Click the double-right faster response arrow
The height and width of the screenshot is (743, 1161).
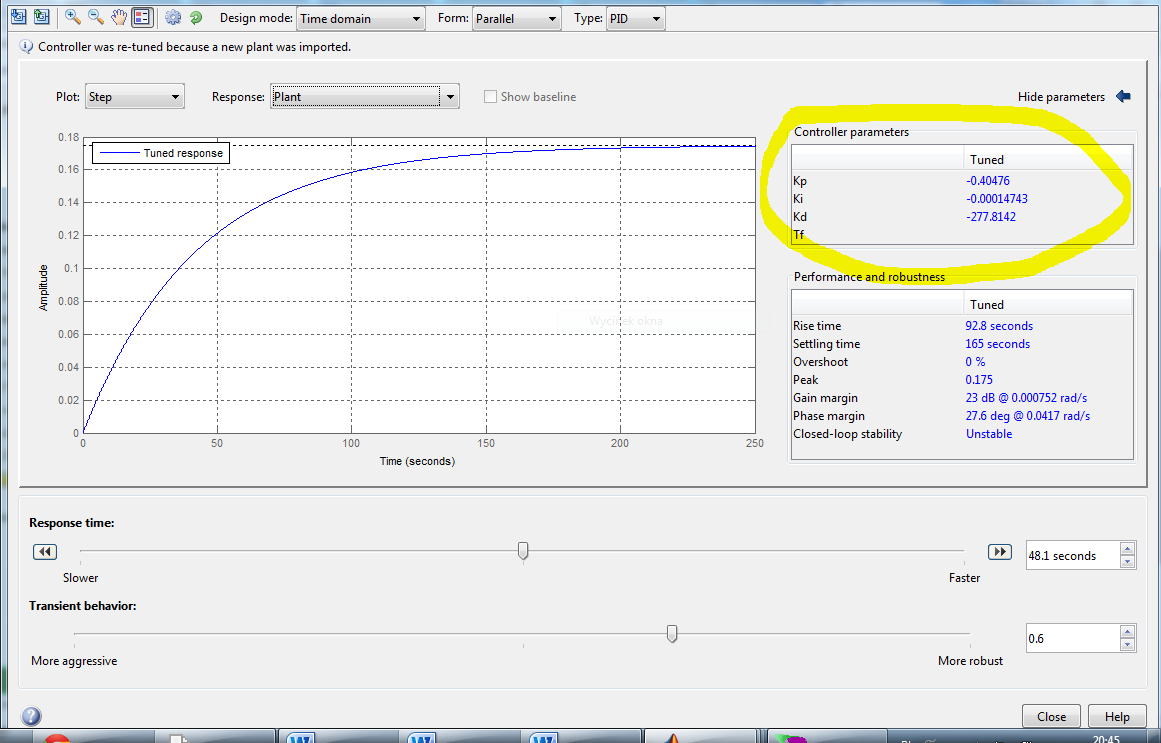[x=1000, y=552]
